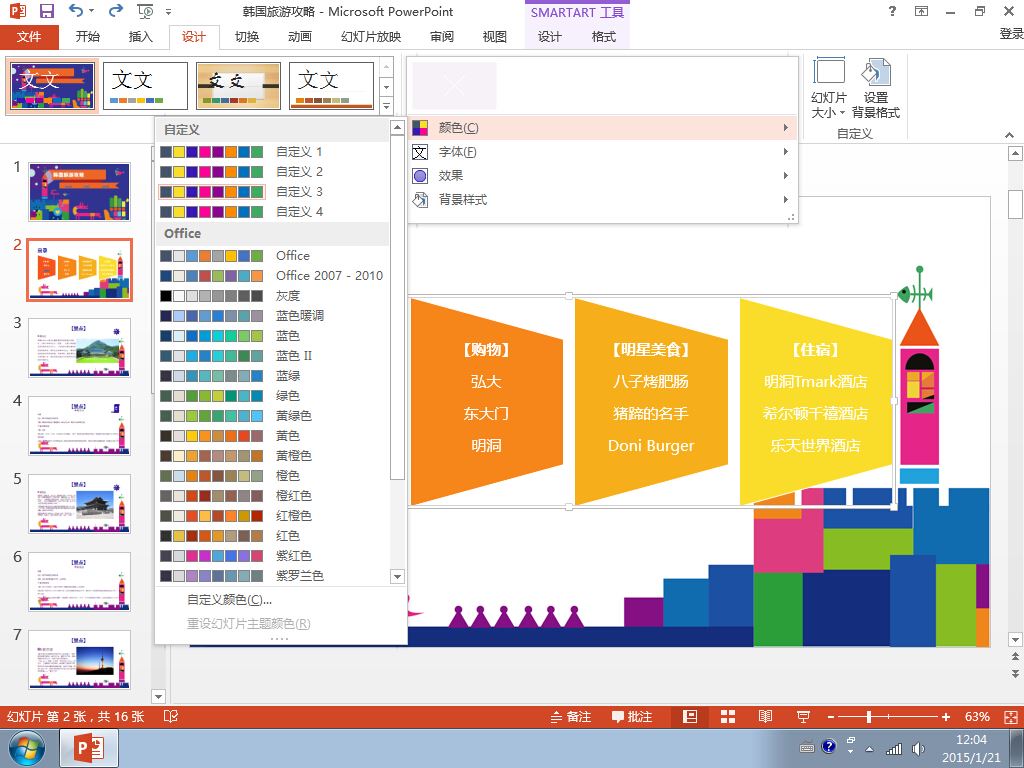
Task: Switch to Reading view icon
Action: point(765,717)
